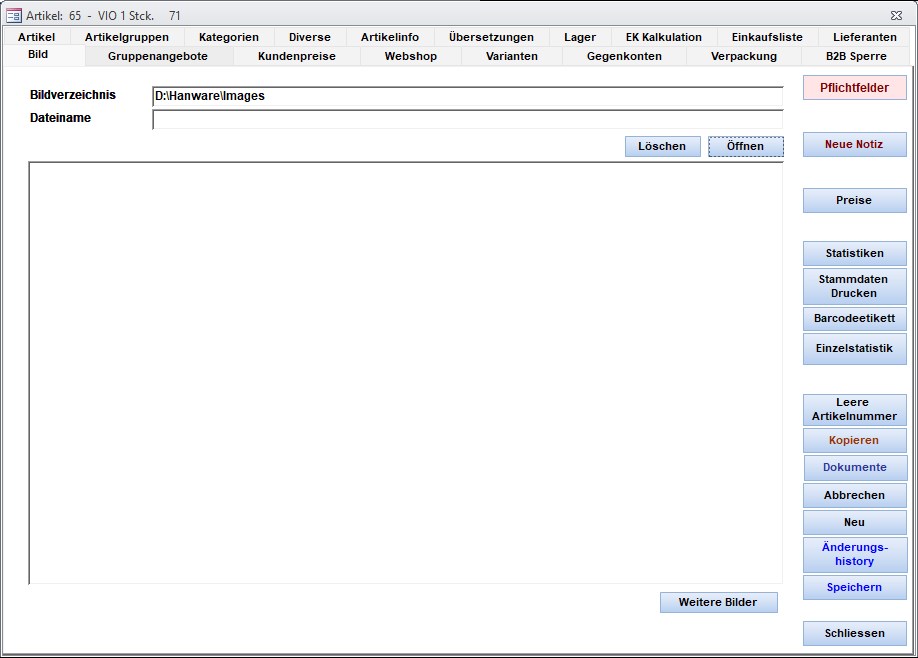Click the Barcodeetikett button
Image resolution: width=918 pixels, height=658 pixels.
[x=854, y=318]
